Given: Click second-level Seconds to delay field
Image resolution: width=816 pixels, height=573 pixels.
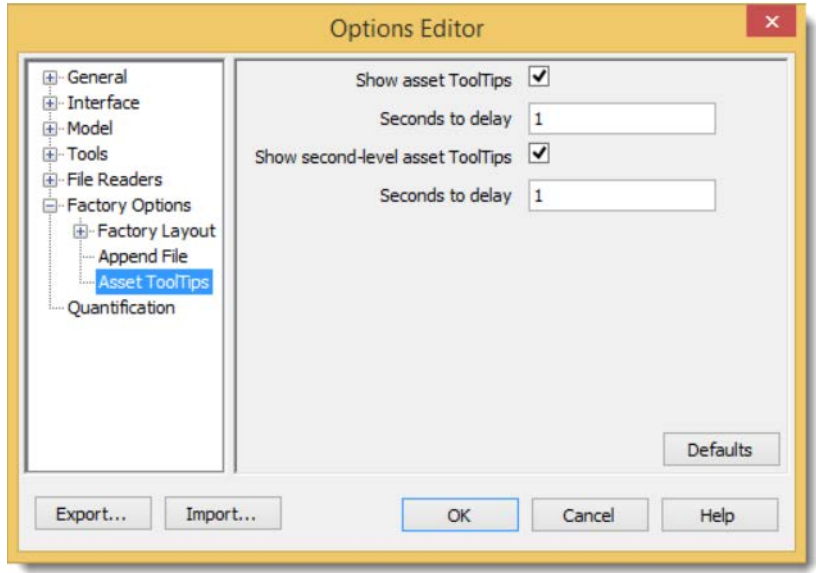Looking at the screenshot, I should pos(621,195).
